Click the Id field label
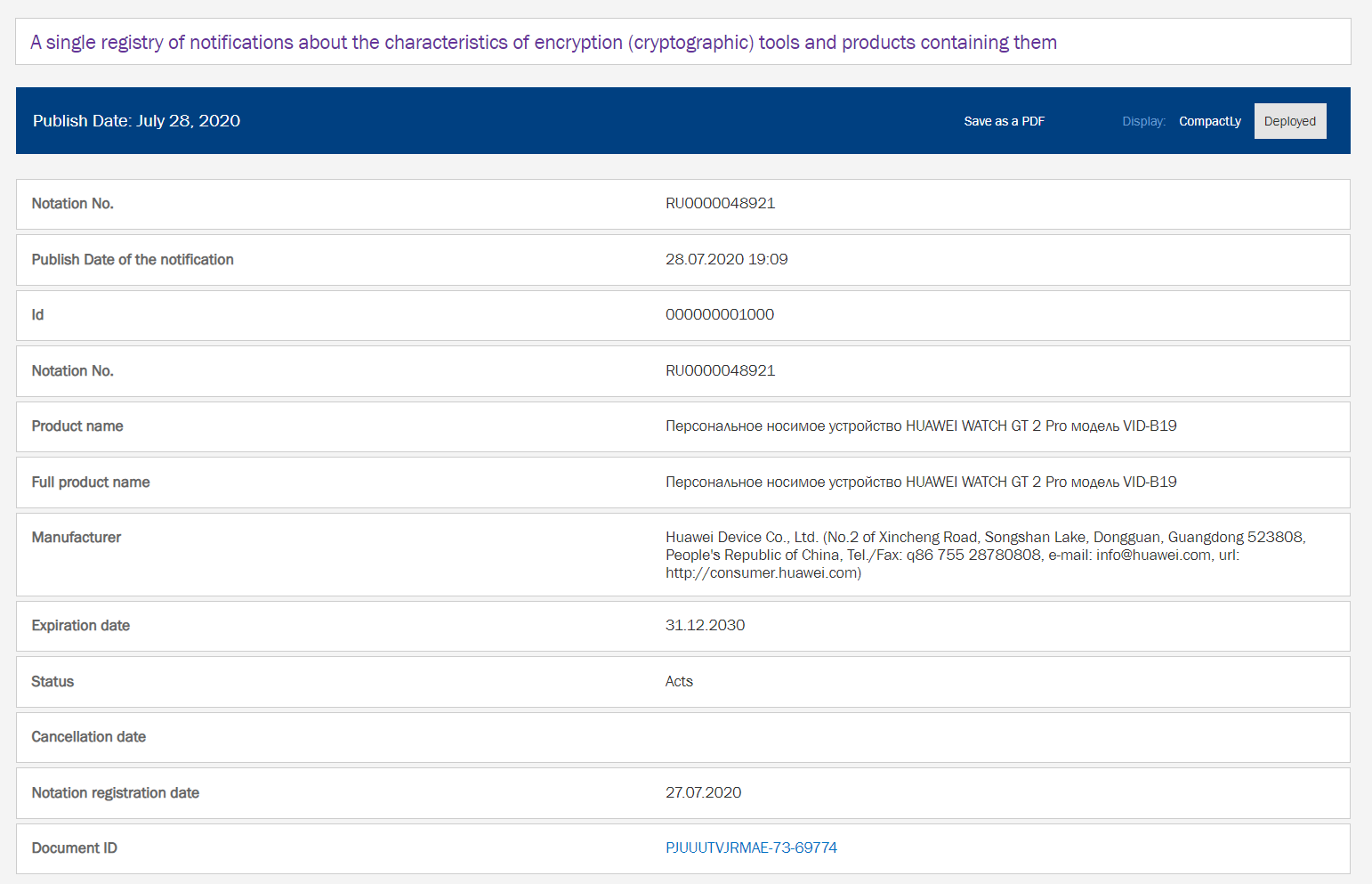This screenshot has width=1372, height=884. point(37,314)
